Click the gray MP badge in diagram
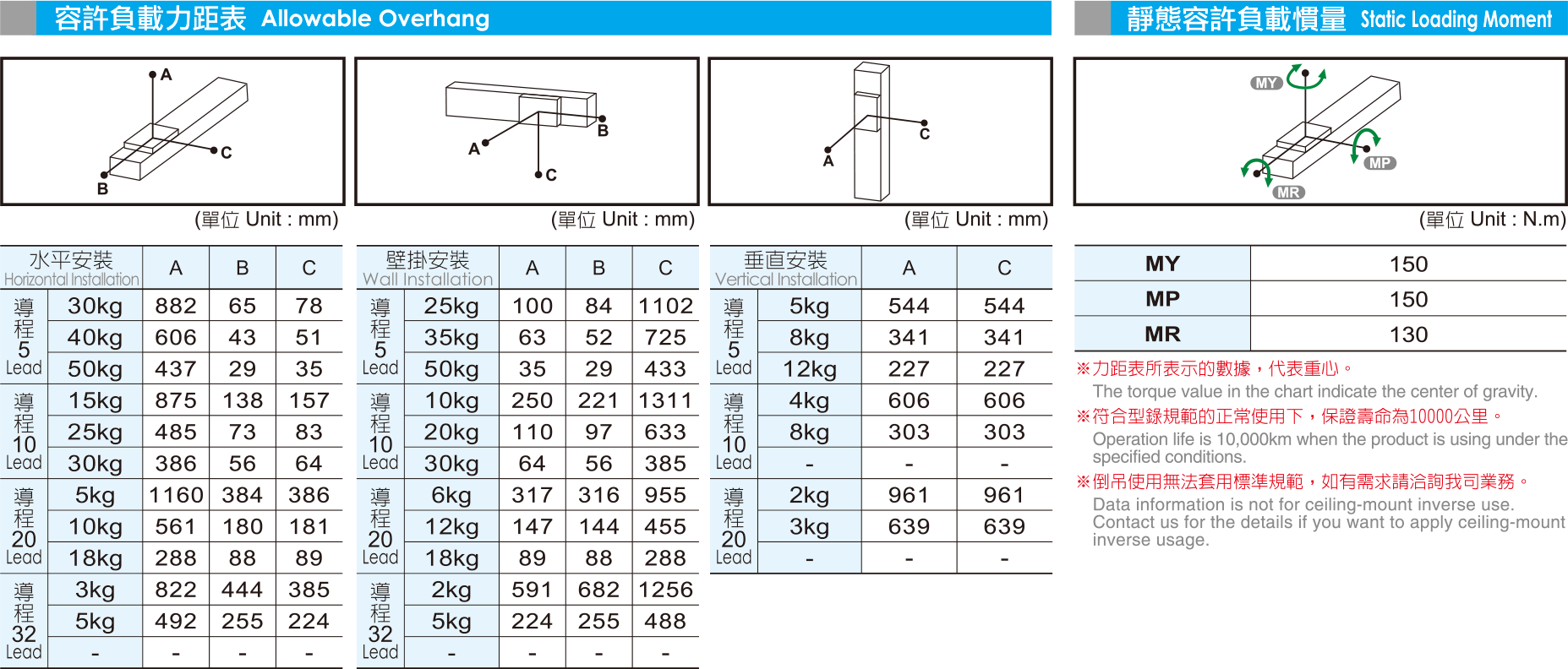This screenshot has width=1568, height=669. [1379, 163]
